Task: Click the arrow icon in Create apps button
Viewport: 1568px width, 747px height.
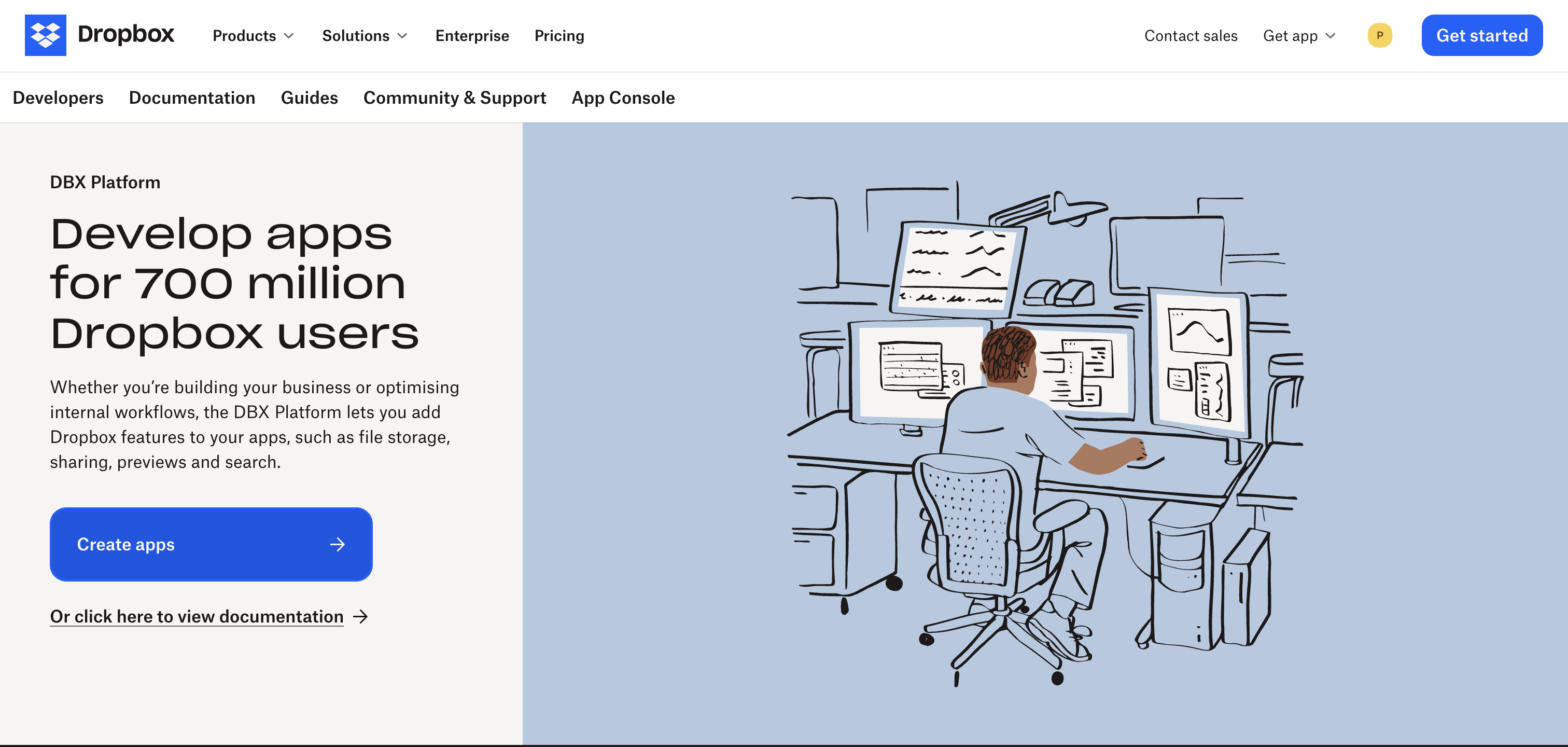Action: (x=337, y=544)
